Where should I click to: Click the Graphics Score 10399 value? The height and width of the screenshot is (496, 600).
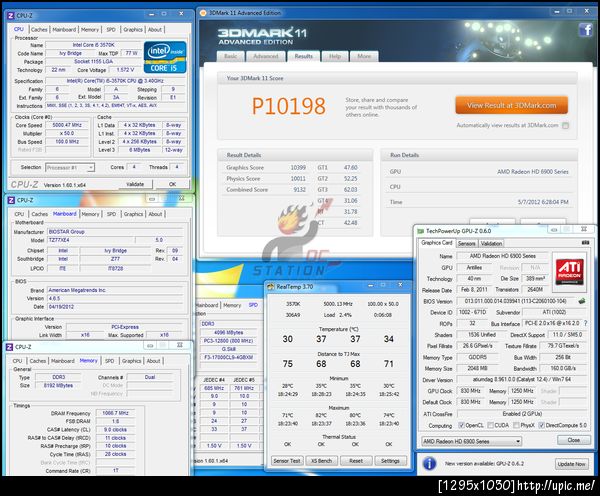coord(298,168)
